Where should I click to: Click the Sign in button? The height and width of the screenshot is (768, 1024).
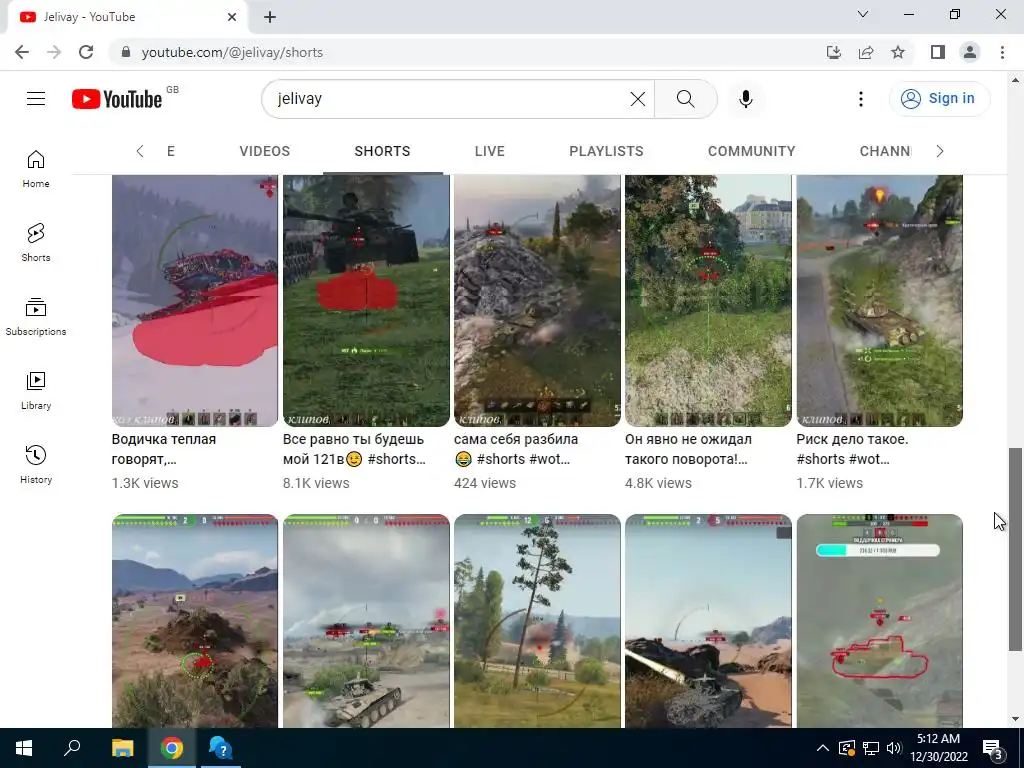click(939, 99)
